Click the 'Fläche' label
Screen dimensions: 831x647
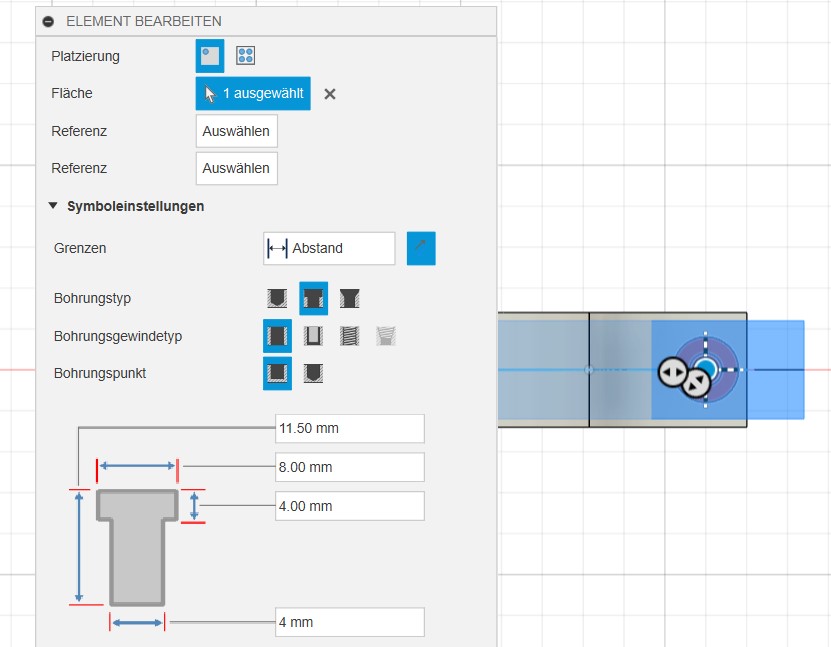point(72,93)
